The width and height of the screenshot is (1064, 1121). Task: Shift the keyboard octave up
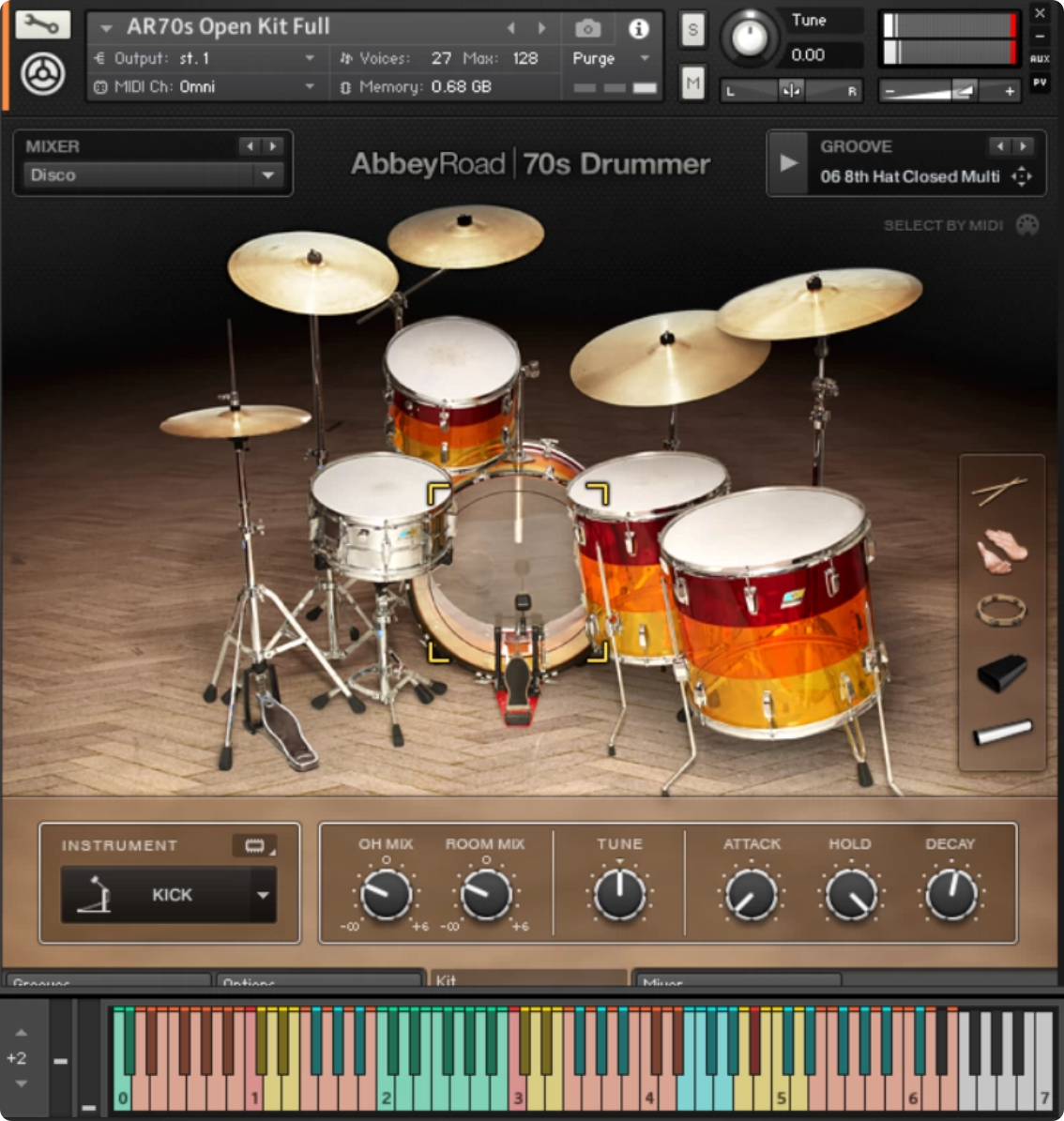tap(22, 1032)
